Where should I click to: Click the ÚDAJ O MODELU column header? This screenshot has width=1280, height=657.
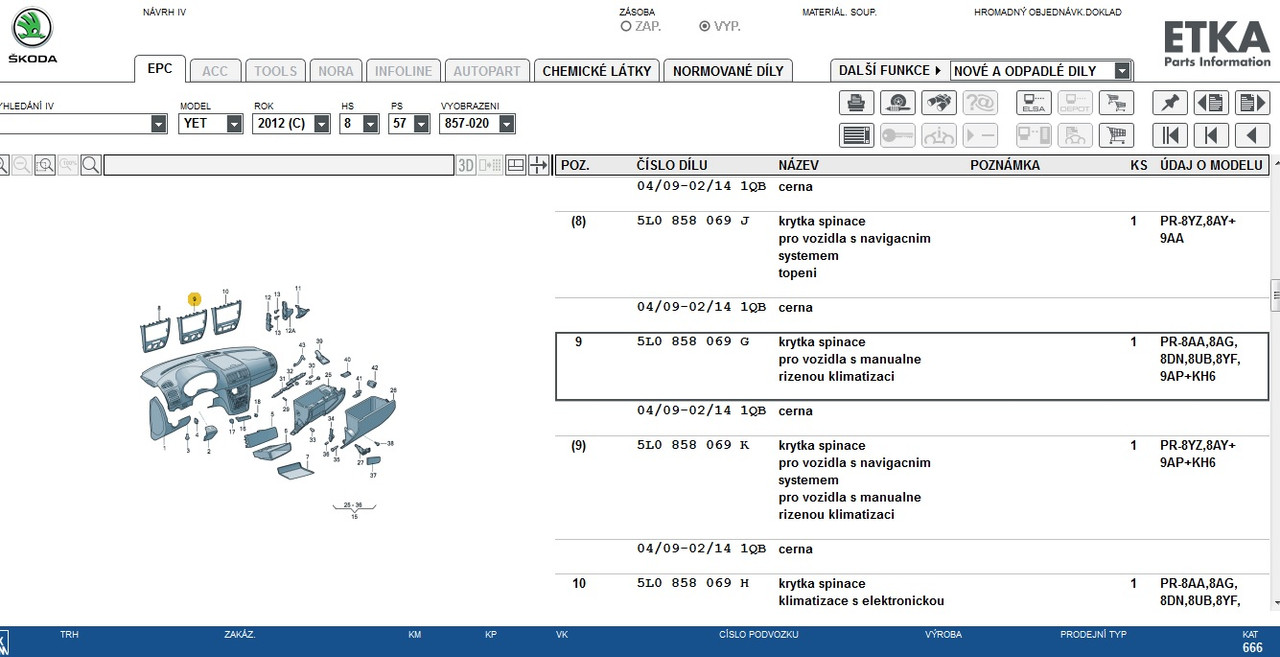pyautogui.click(x=1211, y=165)
